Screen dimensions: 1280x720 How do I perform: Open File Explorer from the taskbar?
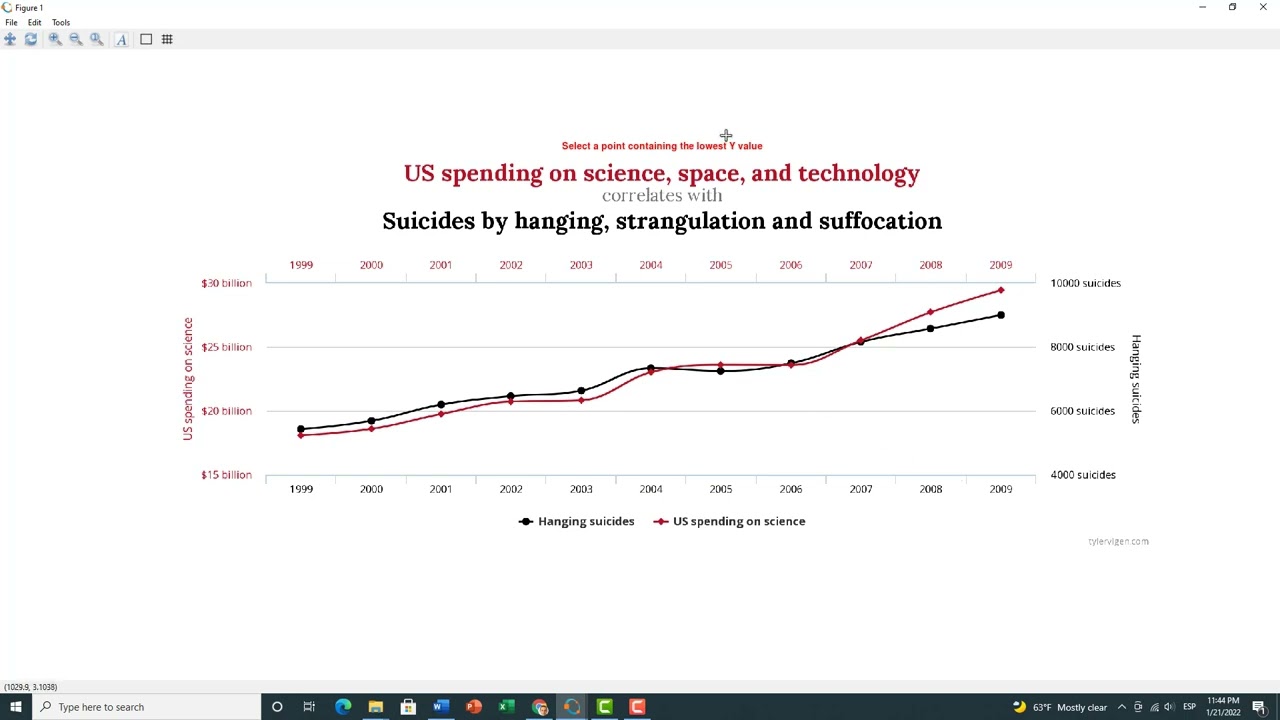click(x=375, y=707)
